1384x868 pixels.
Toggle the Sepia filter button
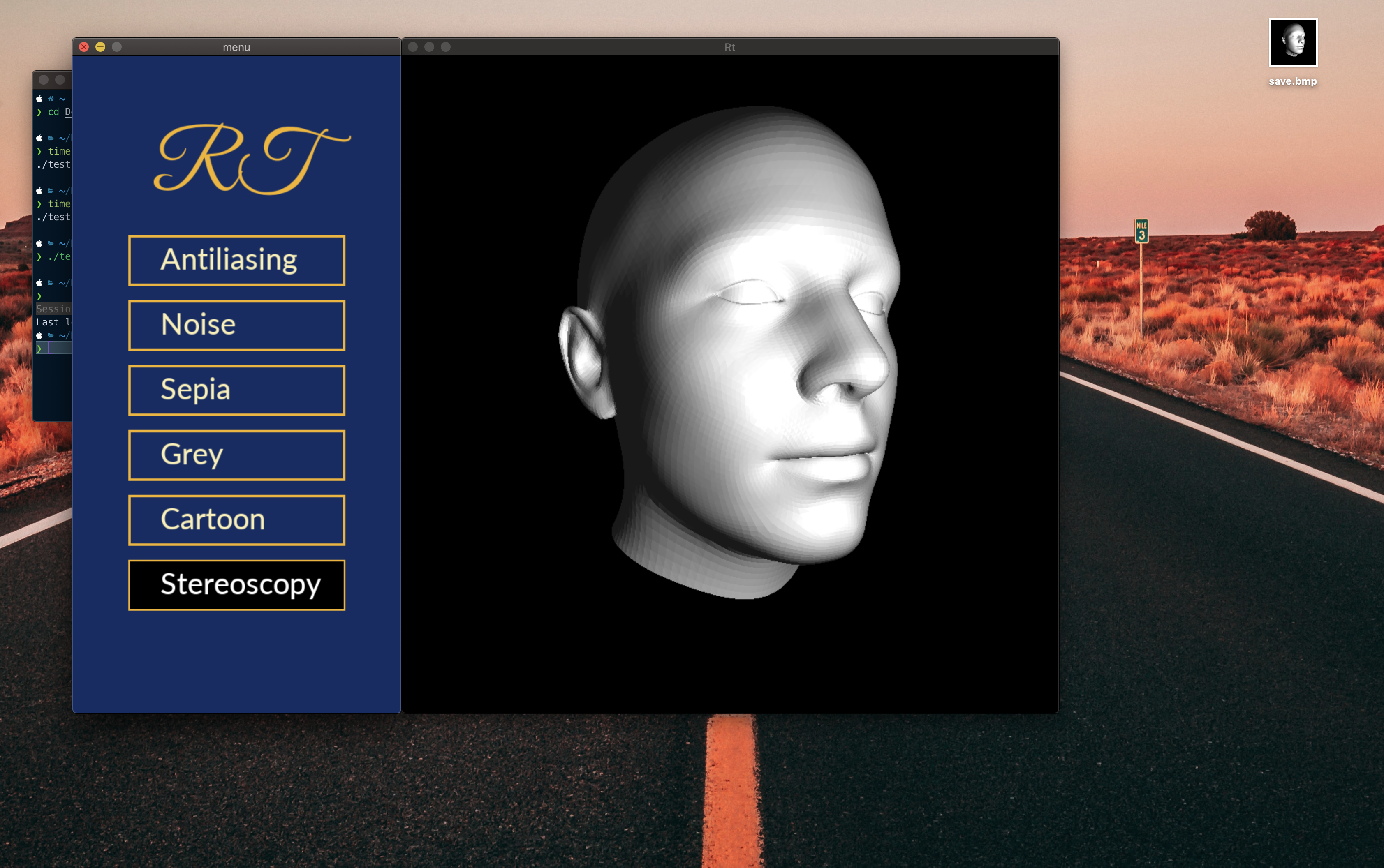pos(236,390)
